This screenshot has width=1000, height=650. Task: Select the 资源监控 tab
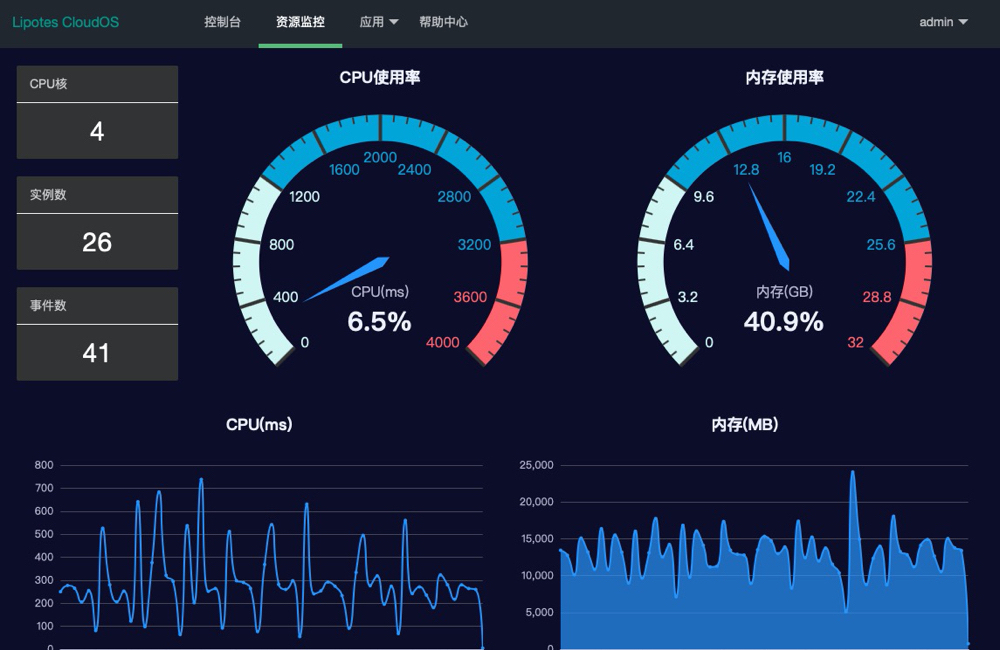pos(300,22)
